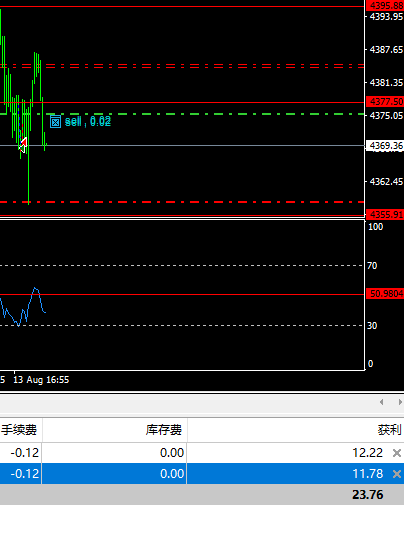Click the 4381.35 price scale label
The image size is (404, 554).
[386, 83]
